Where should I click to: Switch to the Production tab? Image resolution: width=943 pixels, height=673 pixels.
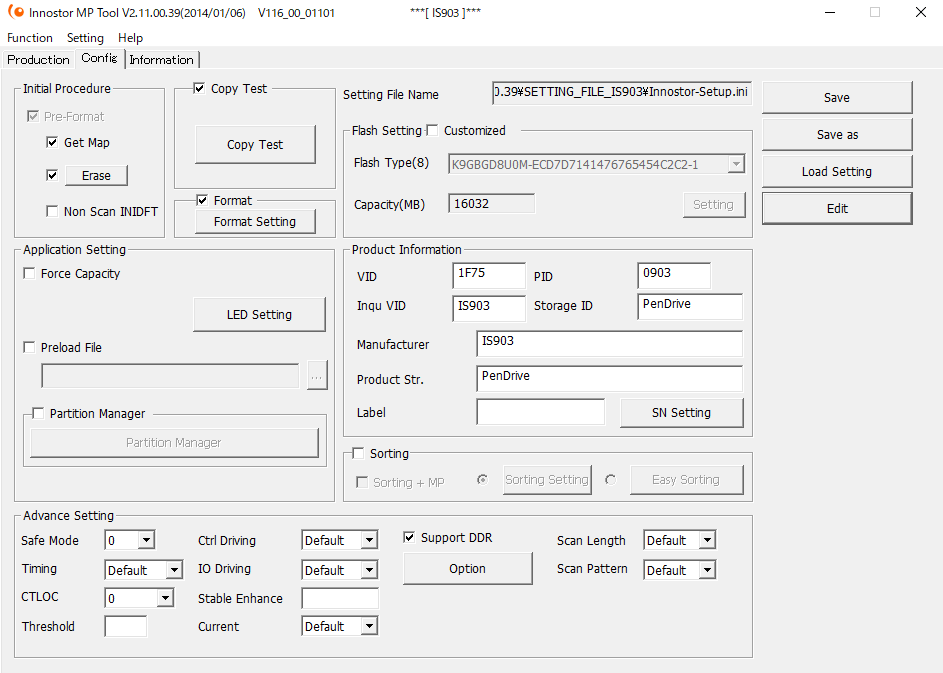38,60
